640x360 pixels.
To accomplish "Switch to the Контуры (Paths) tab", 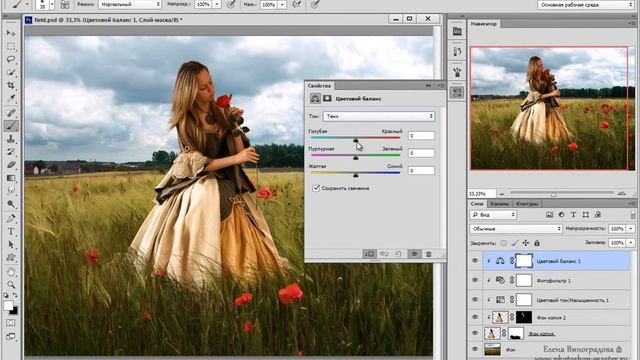I will coord(527,204).
